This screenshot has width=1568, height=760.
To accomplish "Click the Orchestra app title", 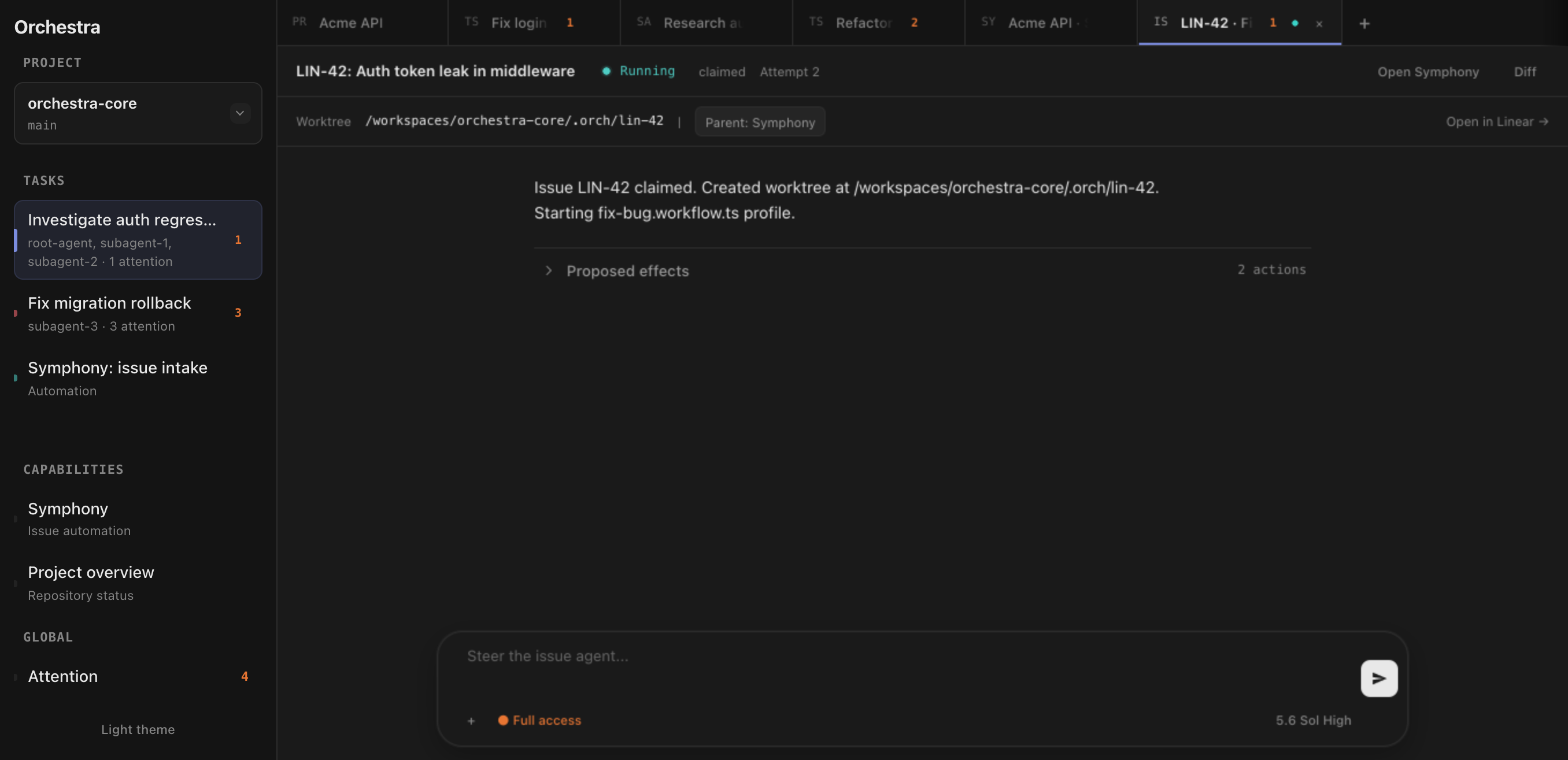I will pyautogui.click(x=57, y=27).
